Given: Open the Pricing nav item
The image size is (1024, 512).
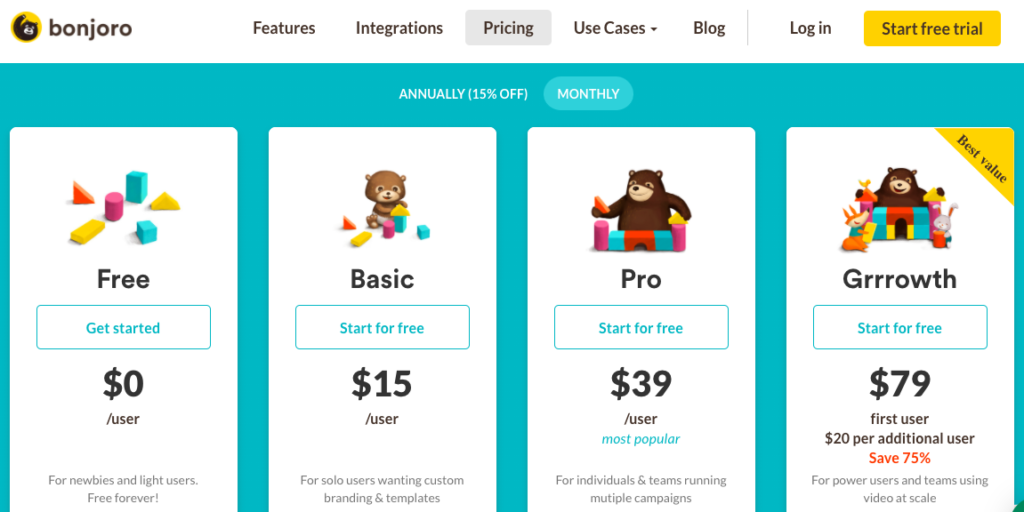Looking at the screenshot, I should 508,28.
